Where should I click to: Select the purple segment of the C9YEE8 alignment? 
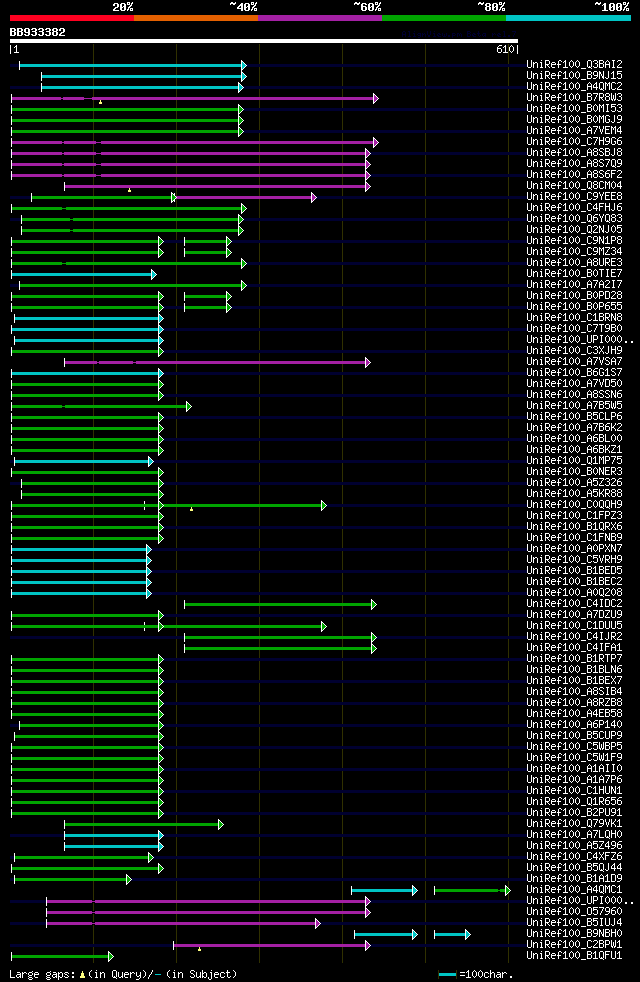[245, 198]
